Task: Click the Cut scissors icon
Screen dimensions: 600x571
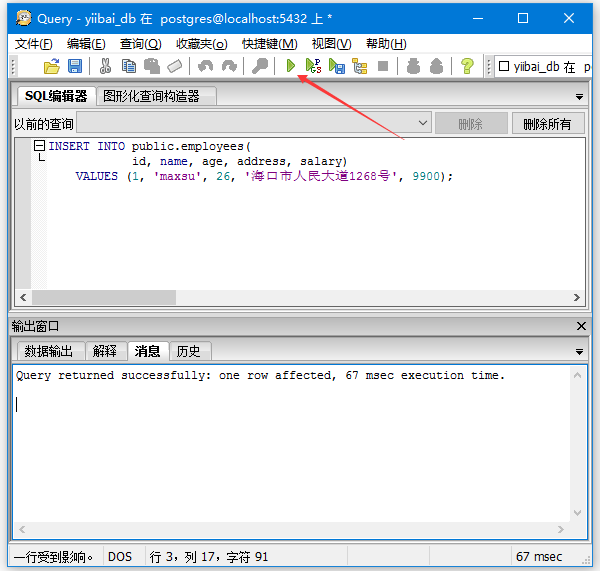Action: click(x=105, y=66)
